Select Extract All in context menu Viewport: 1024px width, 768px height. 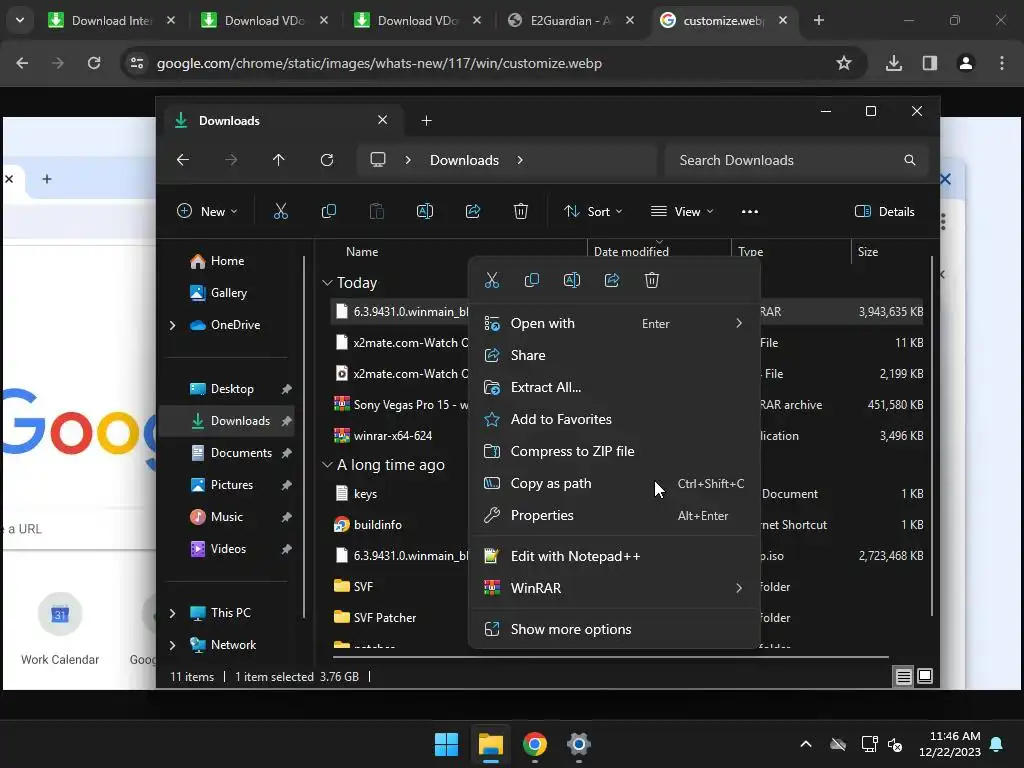(614, 387)
